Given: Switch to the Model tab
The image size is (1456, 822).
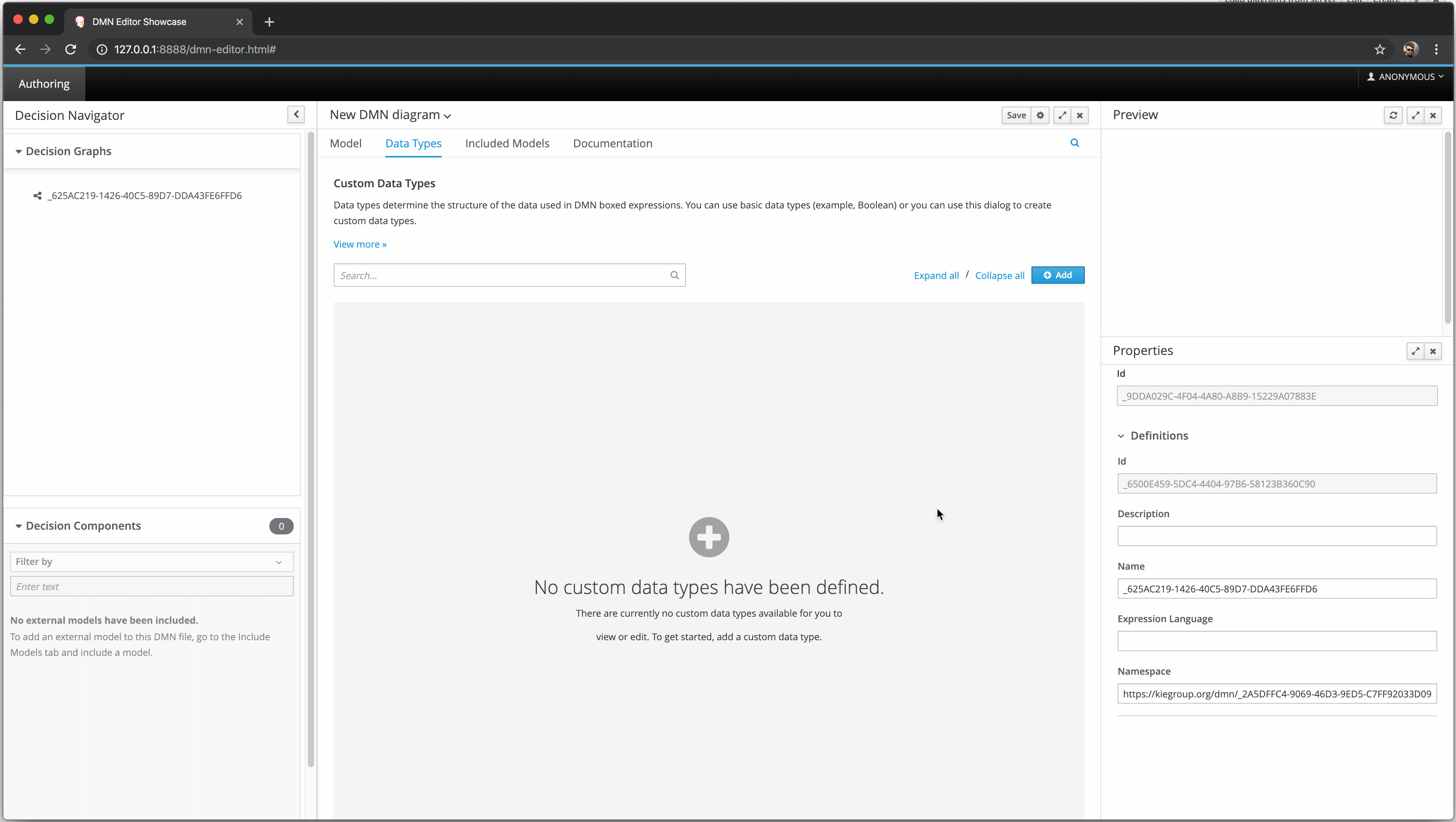Looking at the screenshot, I should (345, 144).
